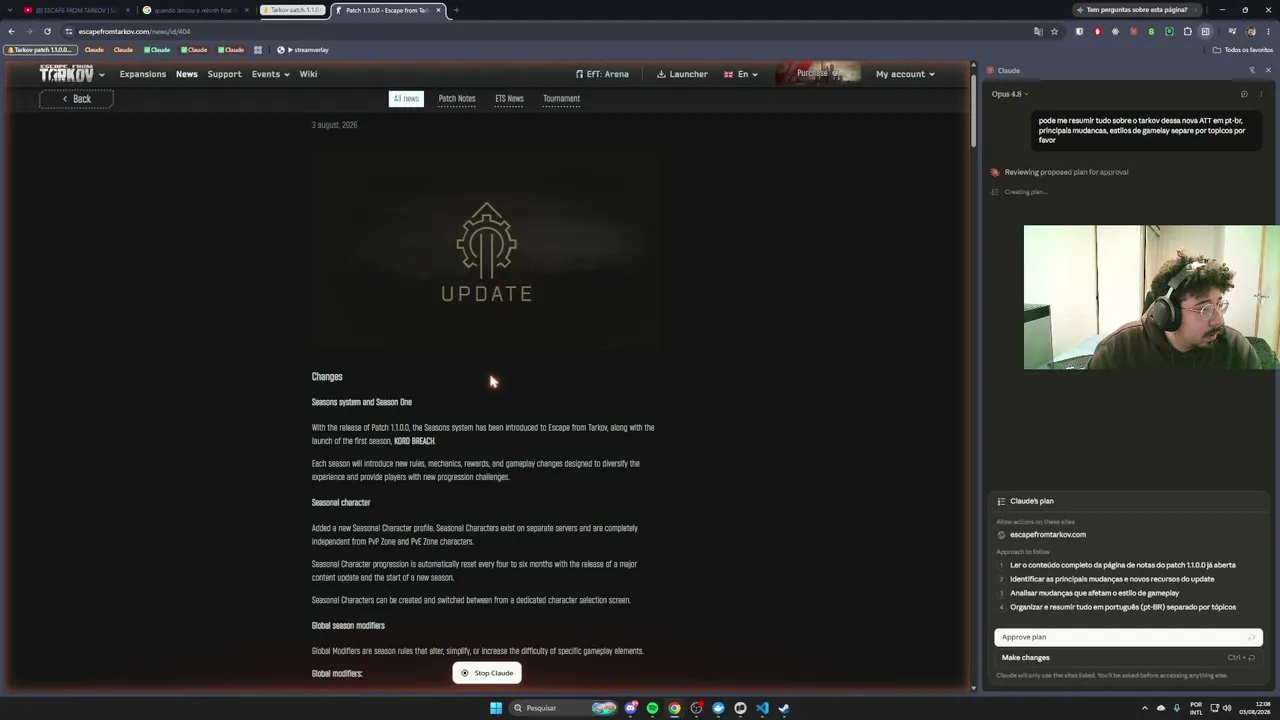The height and width of the screenshot is (720, 1280).
Task: Click the green S extension icon
Action: click(1151, 31)
